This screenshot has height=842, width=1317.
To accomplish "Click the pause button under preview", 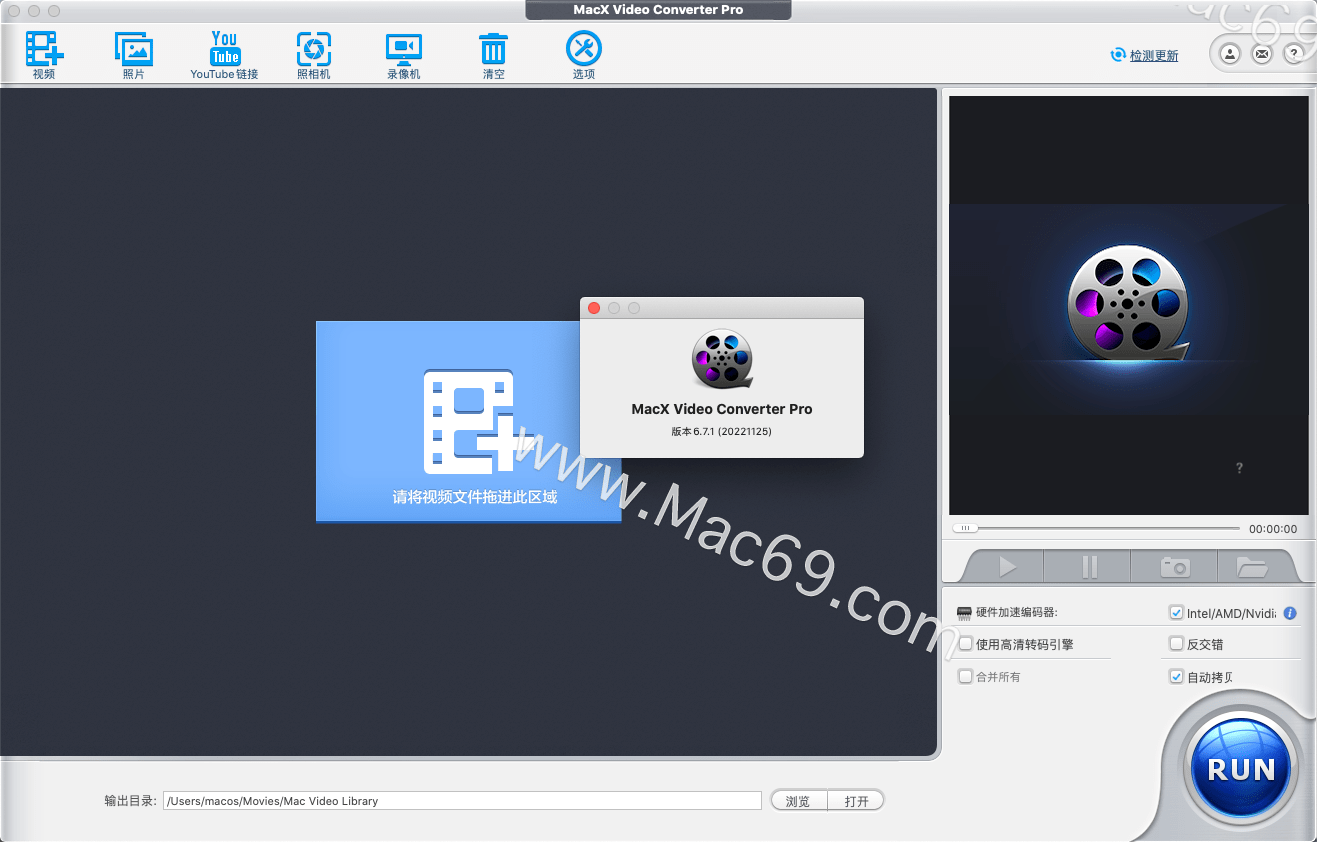I will (x=1088, y=567).
